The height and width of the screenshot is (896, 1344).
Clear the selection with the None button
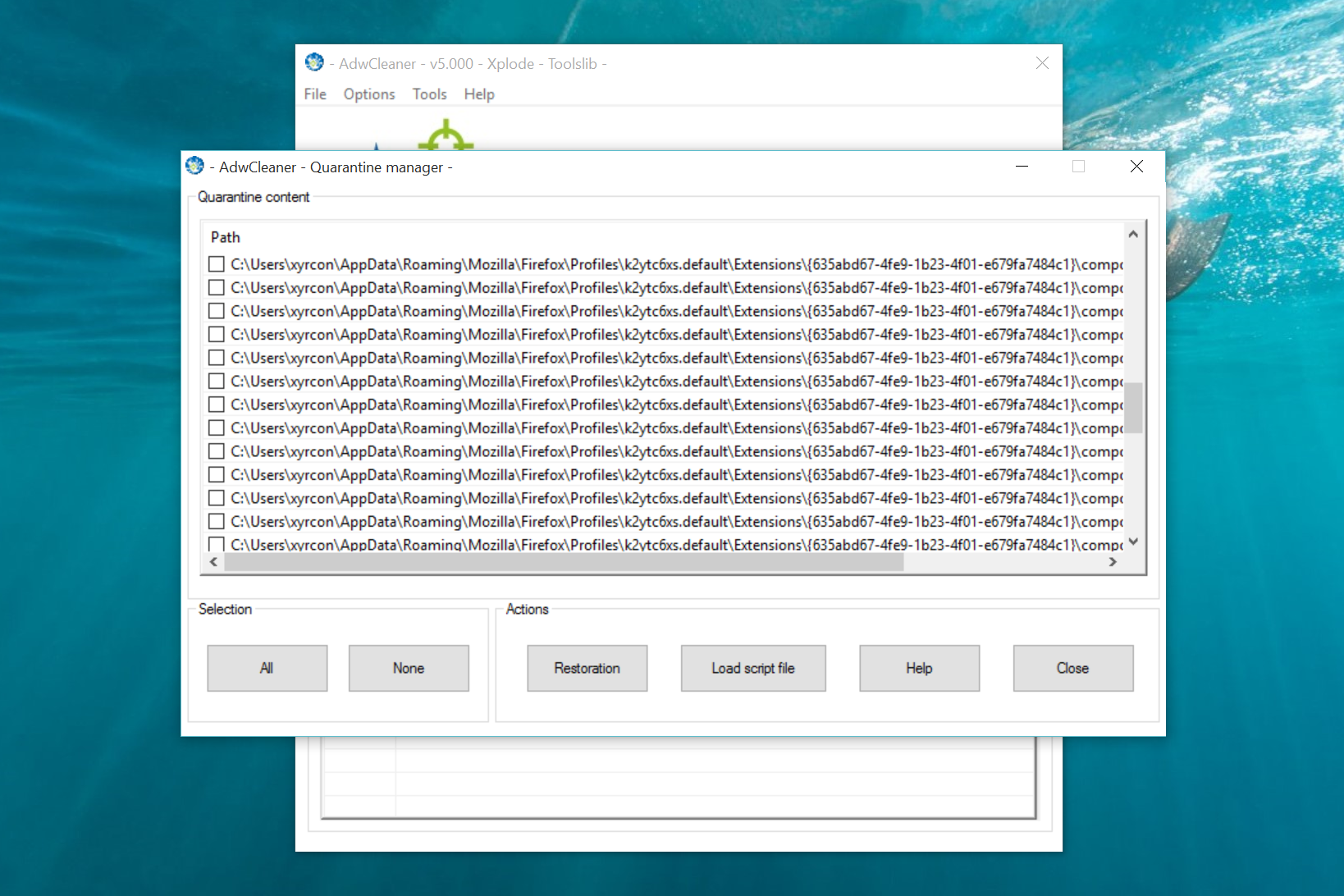coord(409,668)
